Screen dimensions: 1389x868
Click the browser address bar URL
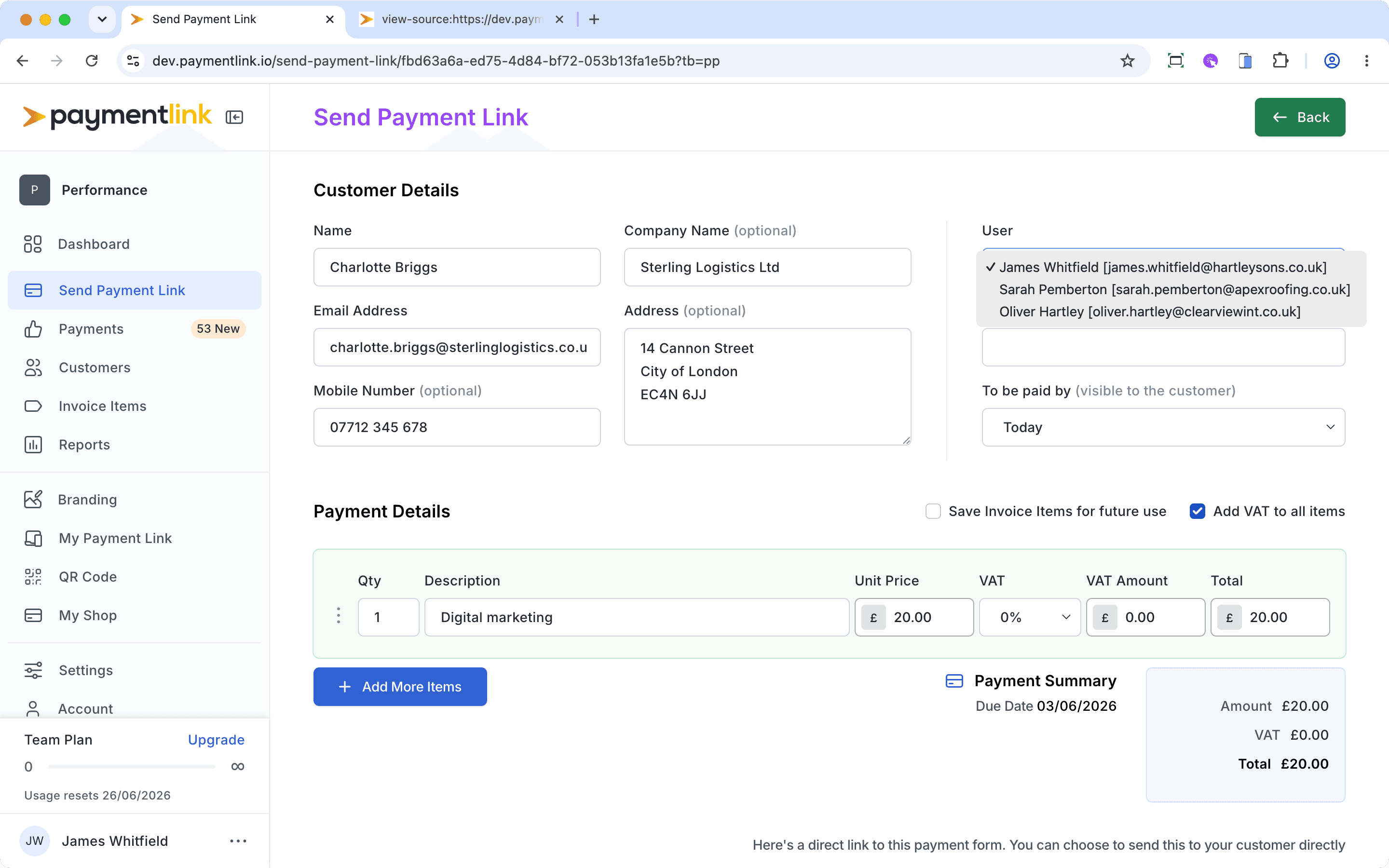[x=436, y=61]
